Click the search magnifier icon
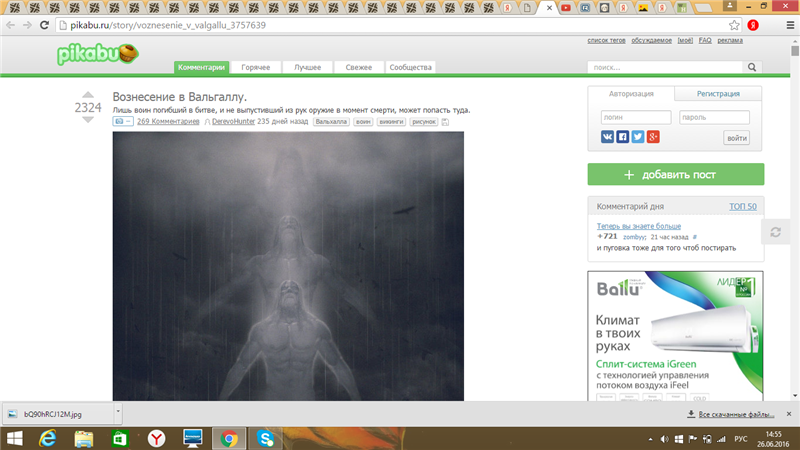Viewport: 800px width, 450px height. [x=753, y=68]
